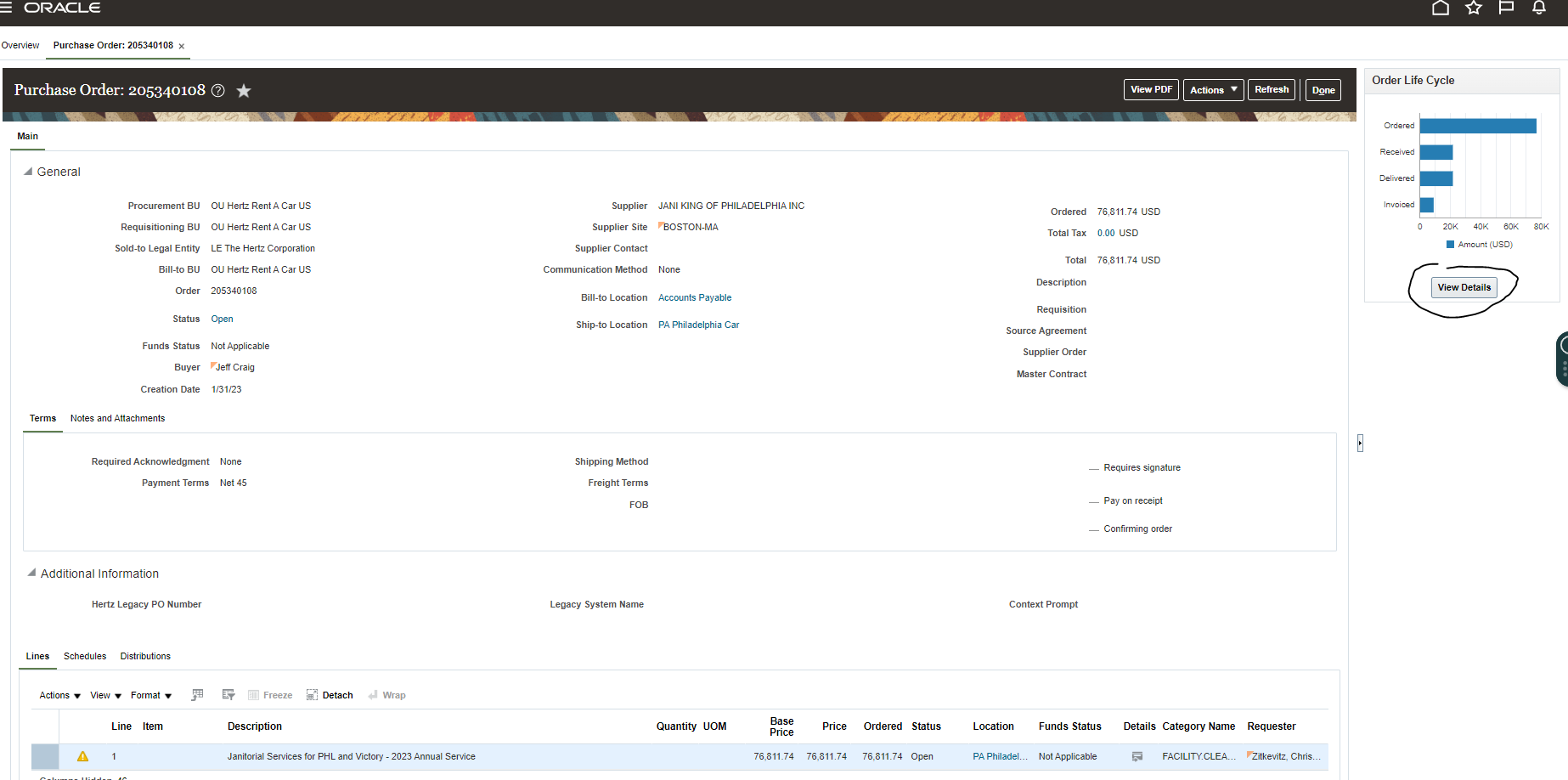Switch to the Schedules tab

84,656
